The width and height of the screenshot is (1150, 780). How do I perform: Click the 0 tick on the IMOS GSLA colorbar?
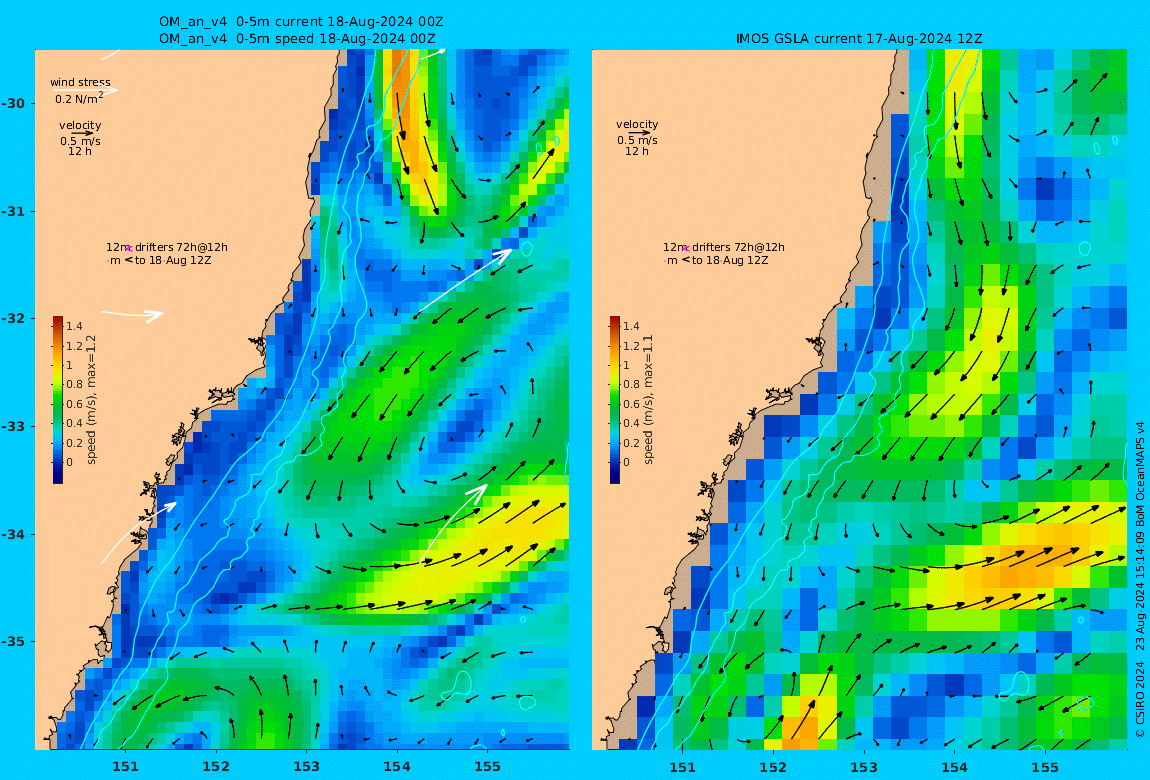(626, 462)
